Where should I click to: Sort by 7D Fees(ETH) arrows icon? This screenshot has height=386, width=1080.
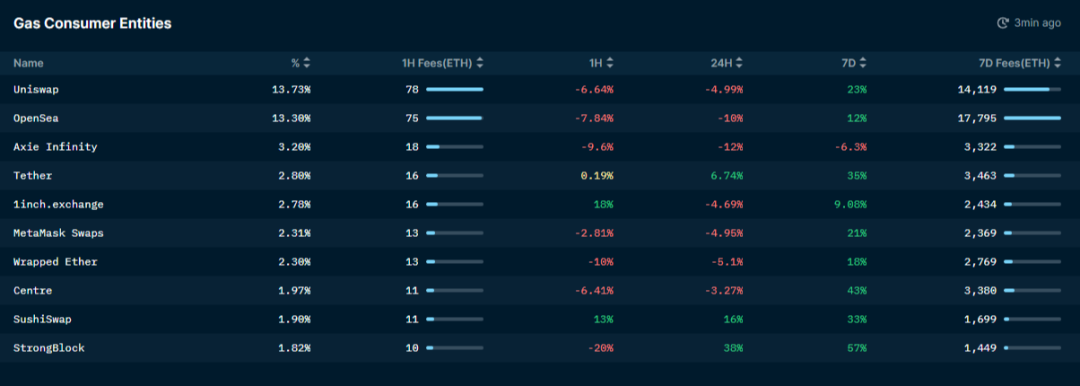click(x=1057, y=63)
